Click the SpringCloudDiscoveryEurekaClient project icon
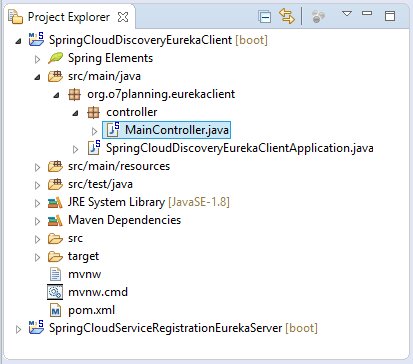413x364 pixels. (36, 39)
